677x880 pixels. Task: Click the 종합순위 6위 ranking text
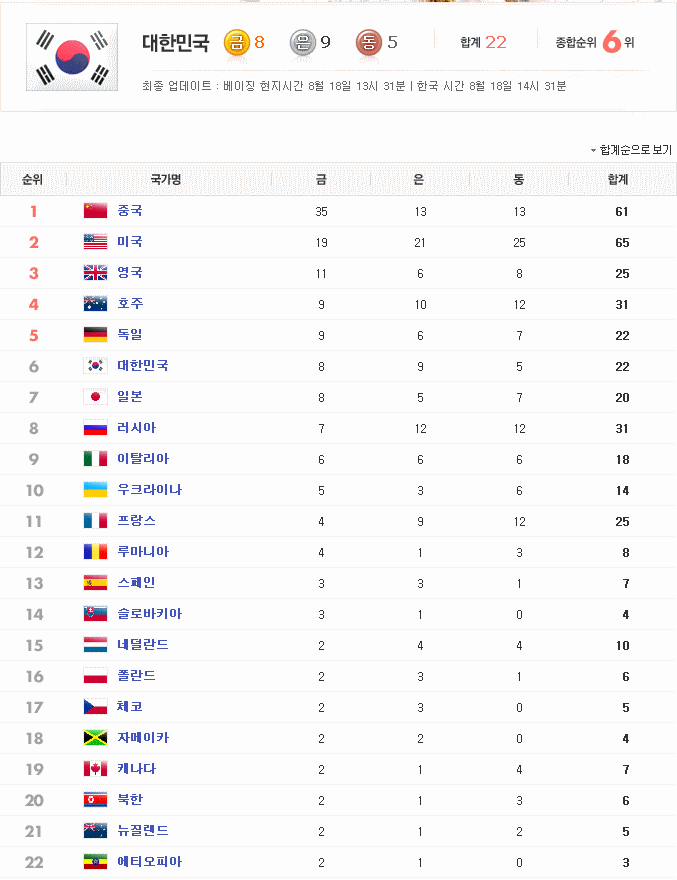click(x=595, y=42)
